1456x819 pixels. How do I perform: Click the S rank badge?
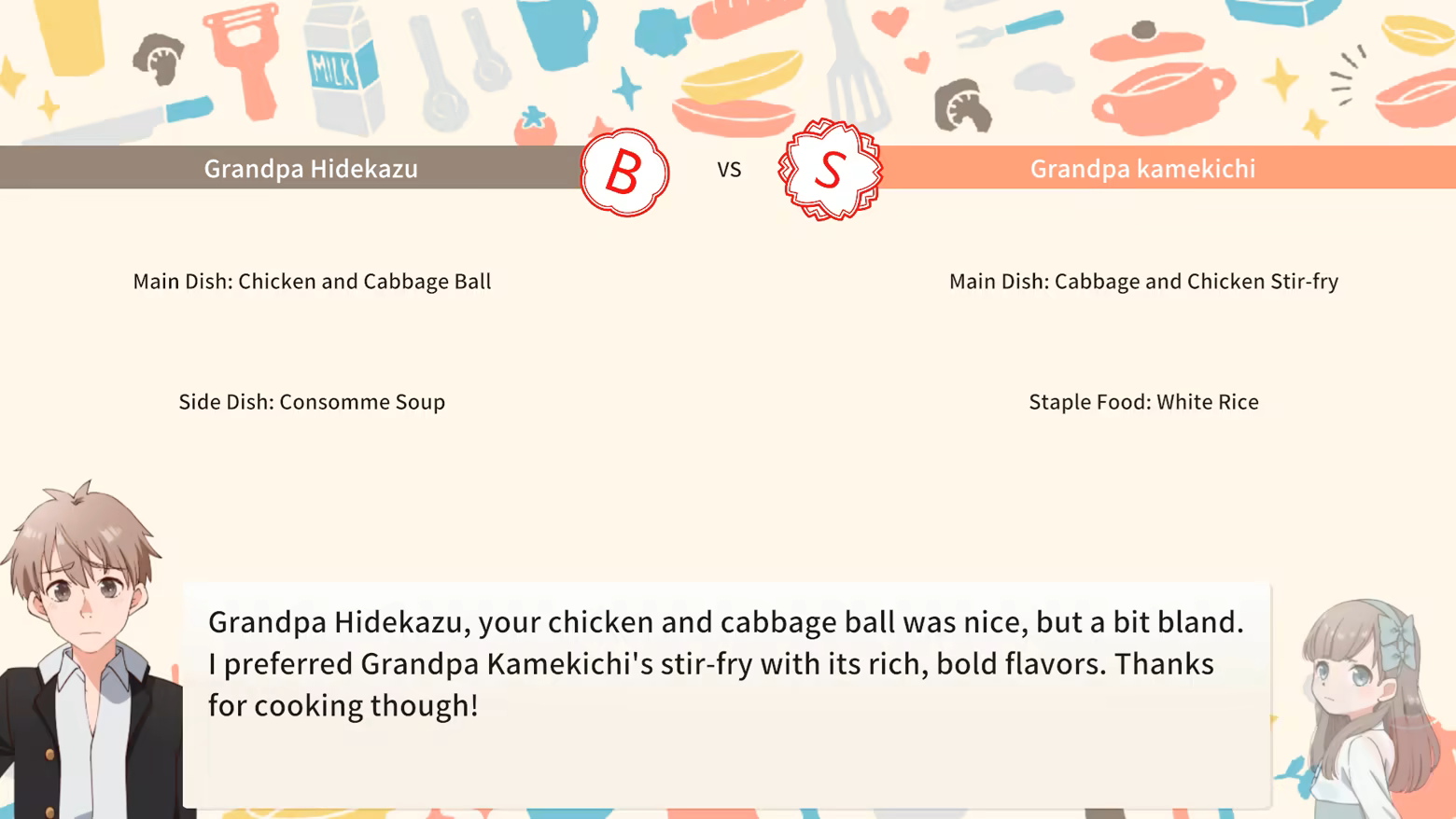tap(830, 171)
